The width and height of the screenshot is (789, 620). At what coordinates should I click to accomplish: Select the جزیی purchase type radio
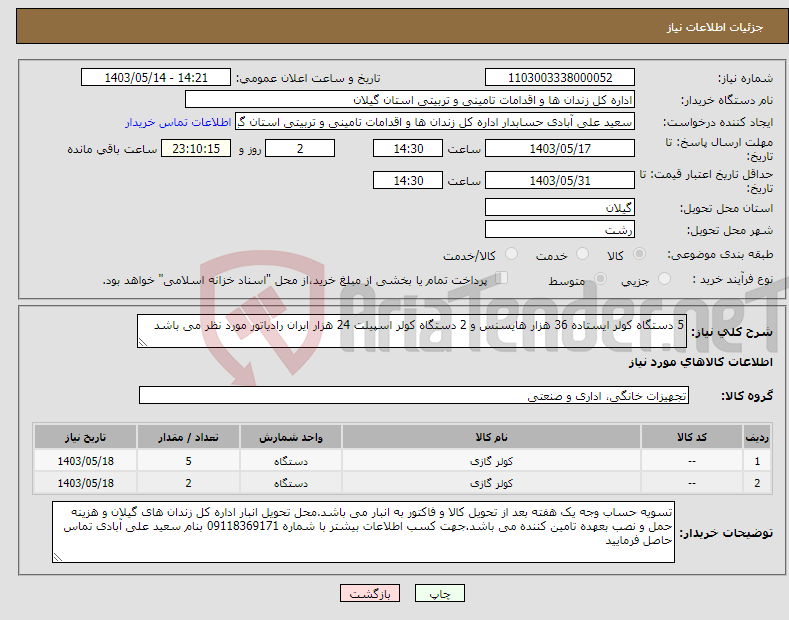click(664, 279)
